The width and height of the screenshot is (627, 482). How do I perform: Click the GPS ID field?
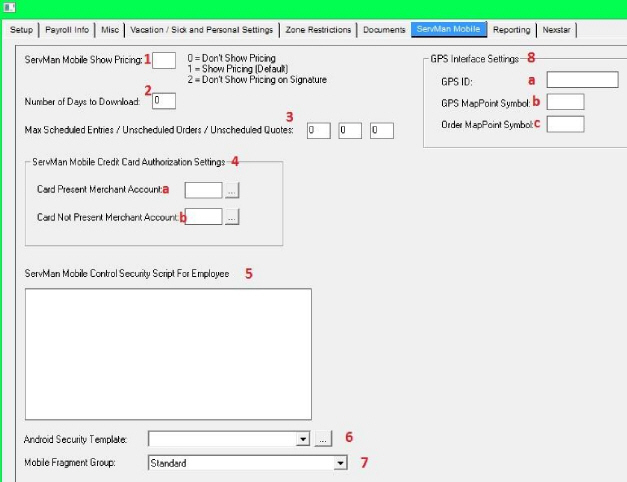point(582,80)
